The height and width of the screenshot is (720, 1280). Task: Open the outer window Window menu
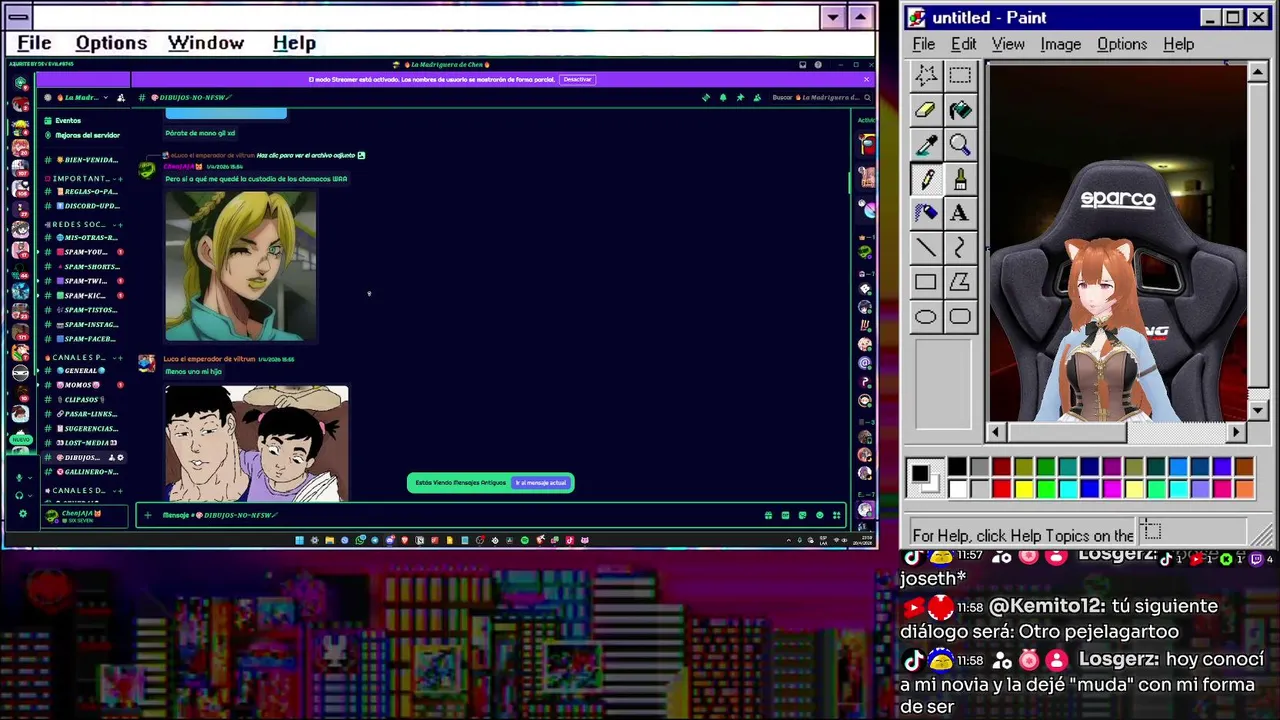(206, 43)
